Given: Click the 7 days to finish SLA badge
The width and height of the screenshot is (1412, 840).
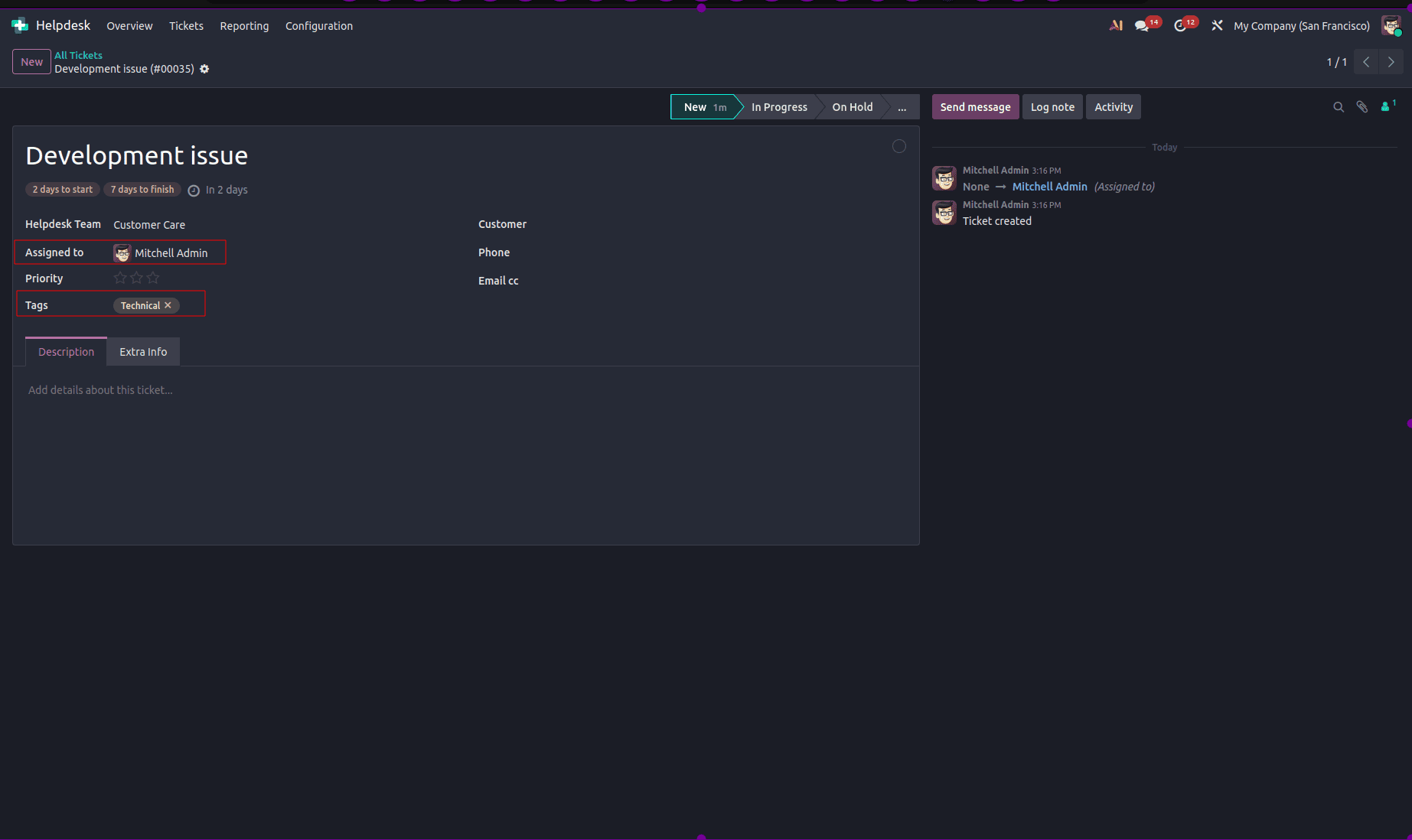Looking at the screenshot, I should 142,190.
